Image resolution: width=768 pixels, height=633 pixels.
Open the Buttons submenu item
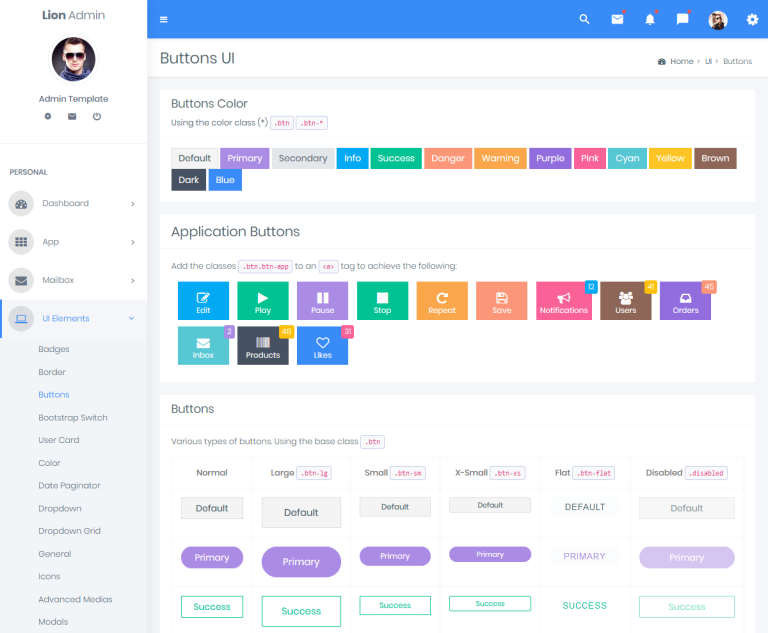point(54,395)
